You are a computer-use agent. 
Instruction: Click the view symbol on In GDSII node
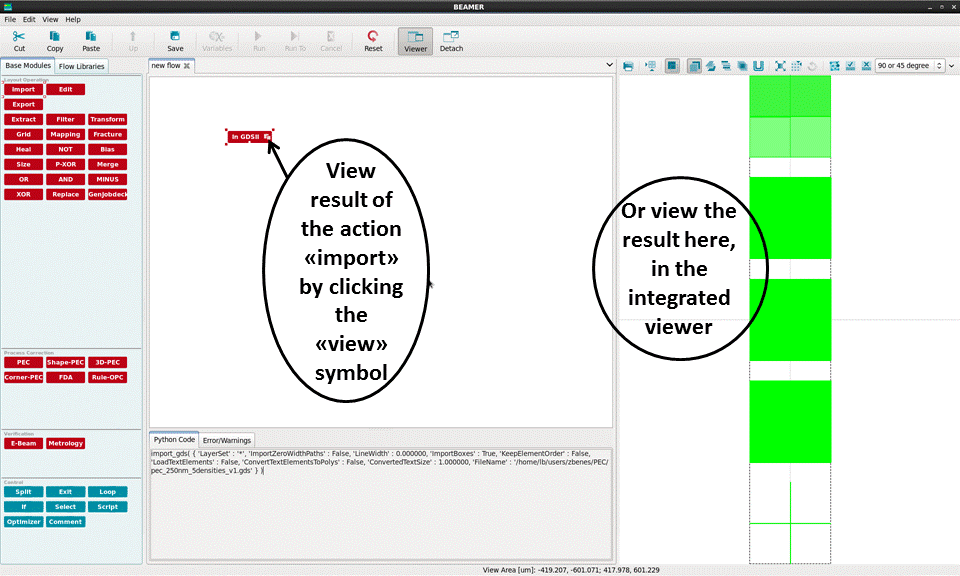tap(267, 137)
